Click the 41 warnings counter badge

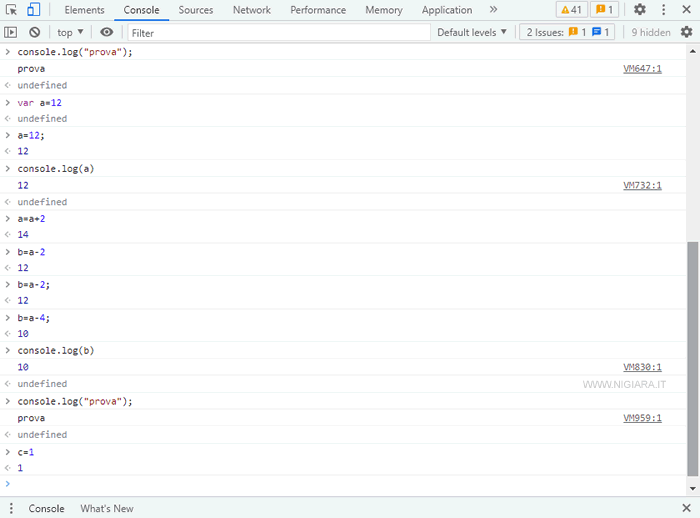point(572,10)
